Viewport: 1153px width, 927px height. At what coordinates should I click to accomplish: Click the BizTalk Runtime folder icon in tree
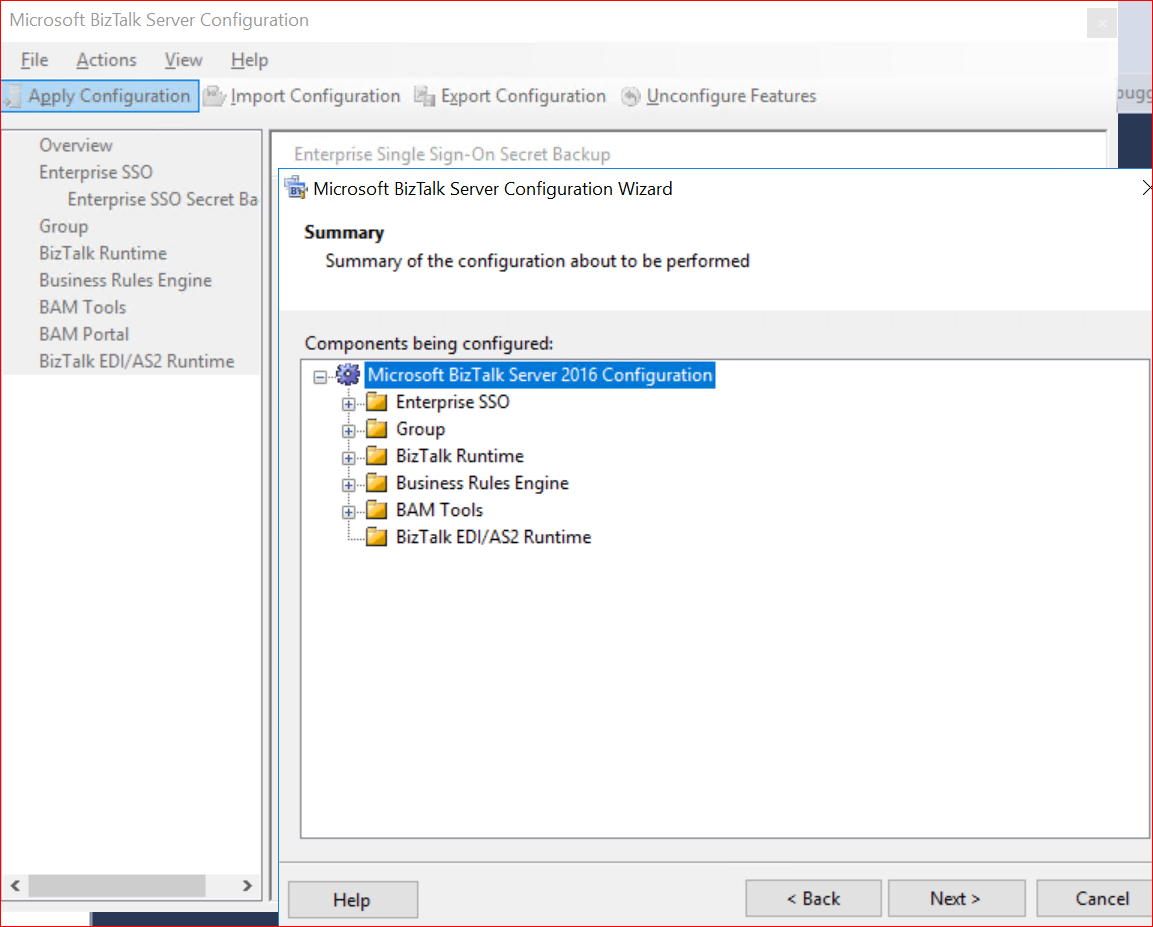coord(376,456)
